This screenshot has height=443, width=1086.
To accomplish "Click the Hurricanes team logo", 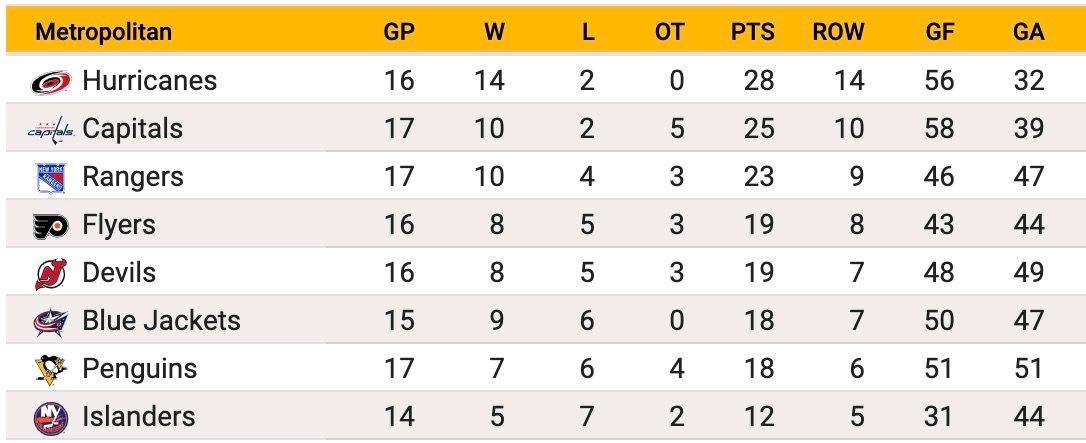I will [51, 82].
